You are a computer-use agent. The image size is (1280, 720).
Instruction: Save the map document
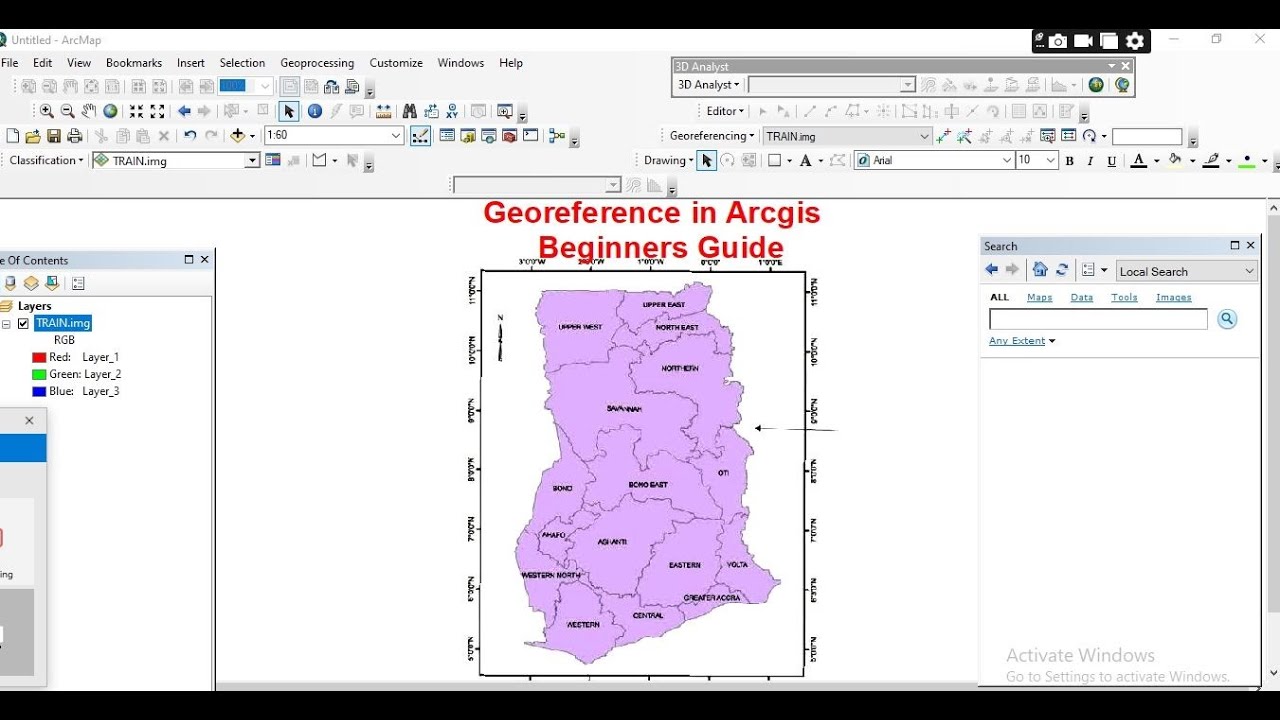click(54, 136)
